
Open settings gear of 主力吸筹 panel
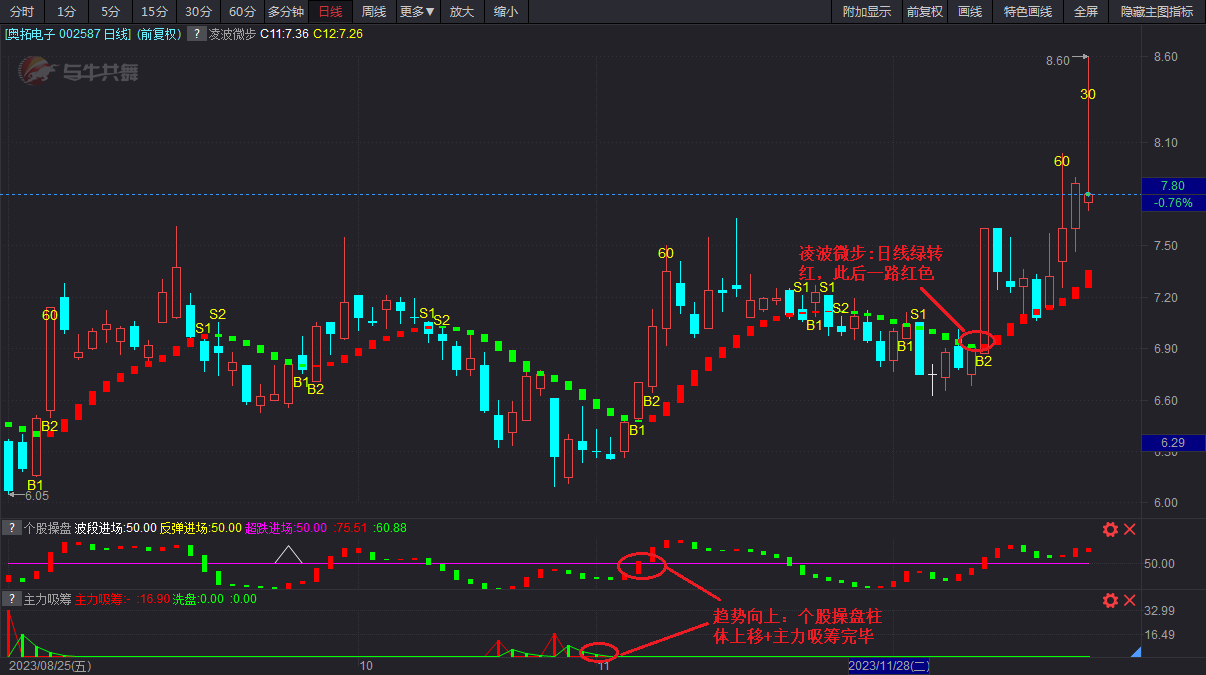(1110, 600)
